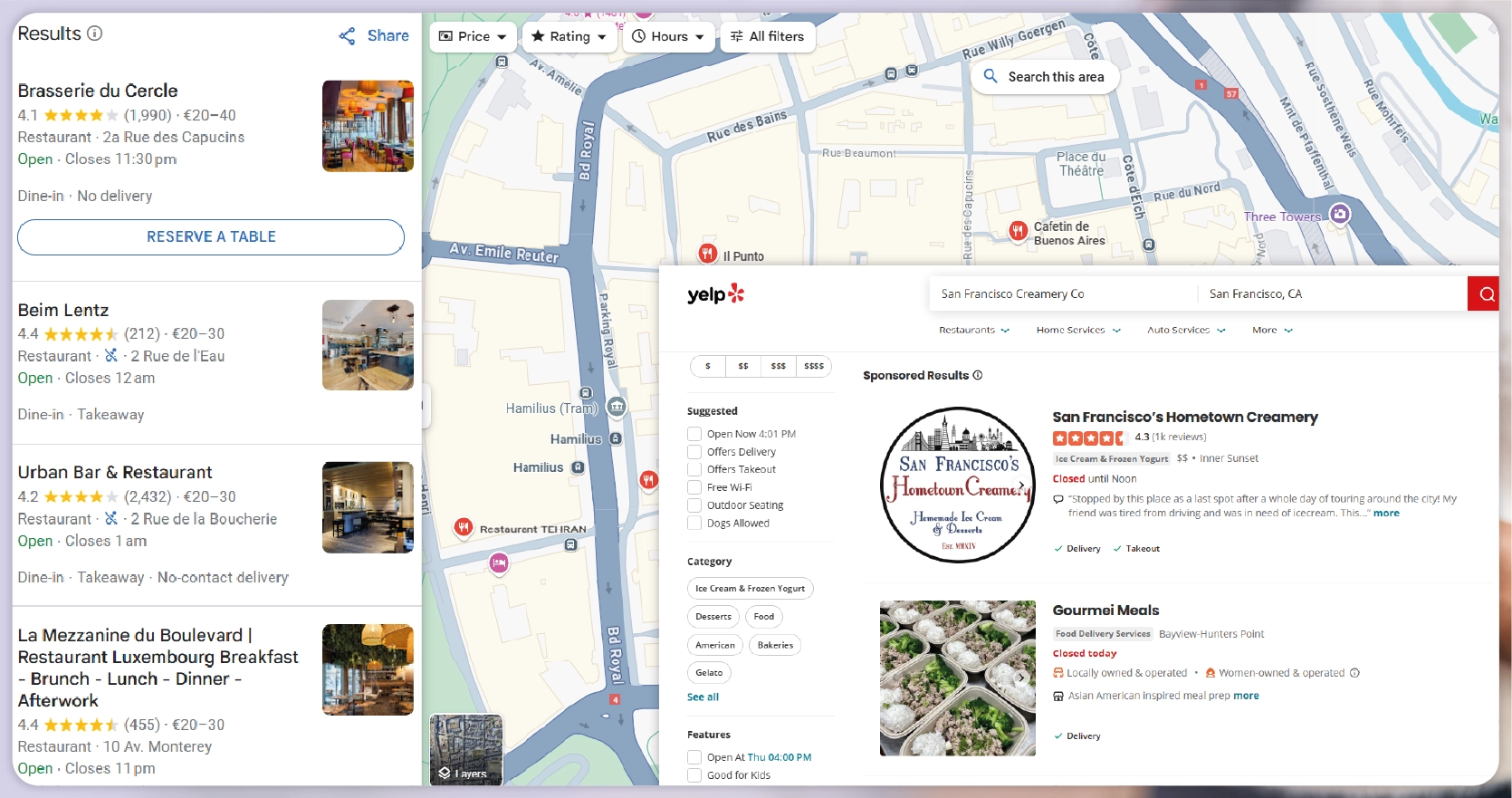Expand the More menu on Yelp
Viewport: 1512px width, 798px height.
(1272, 330)
